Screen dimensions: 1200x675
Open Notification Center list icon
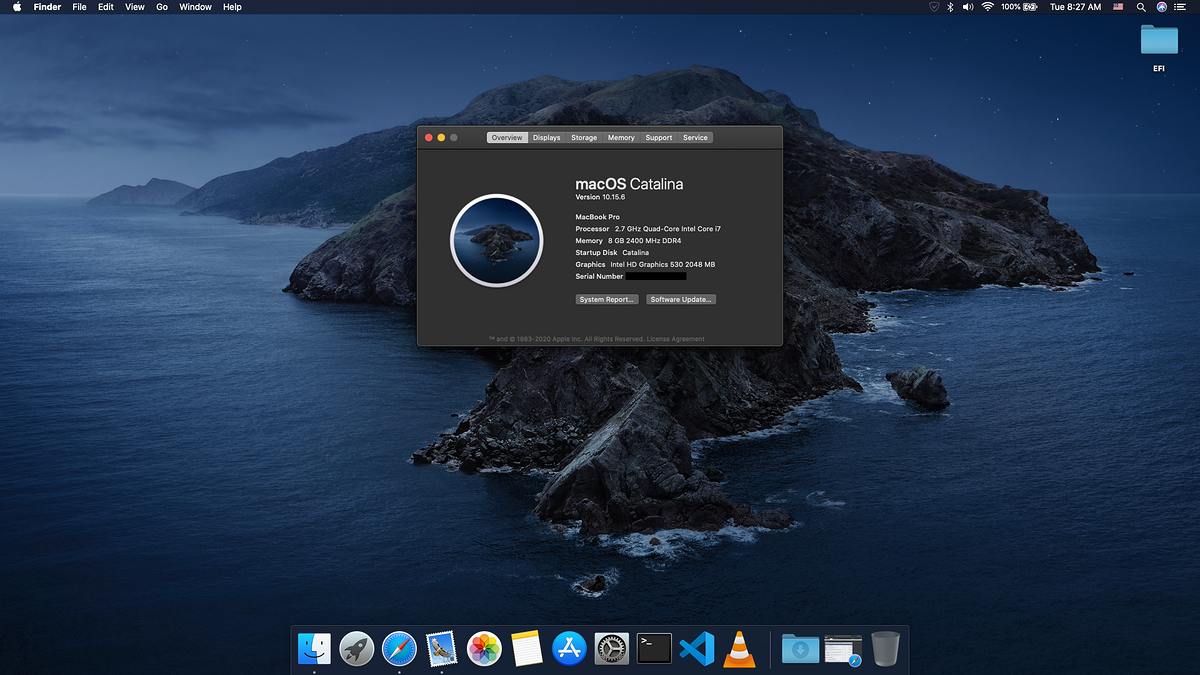point(1180,7)
